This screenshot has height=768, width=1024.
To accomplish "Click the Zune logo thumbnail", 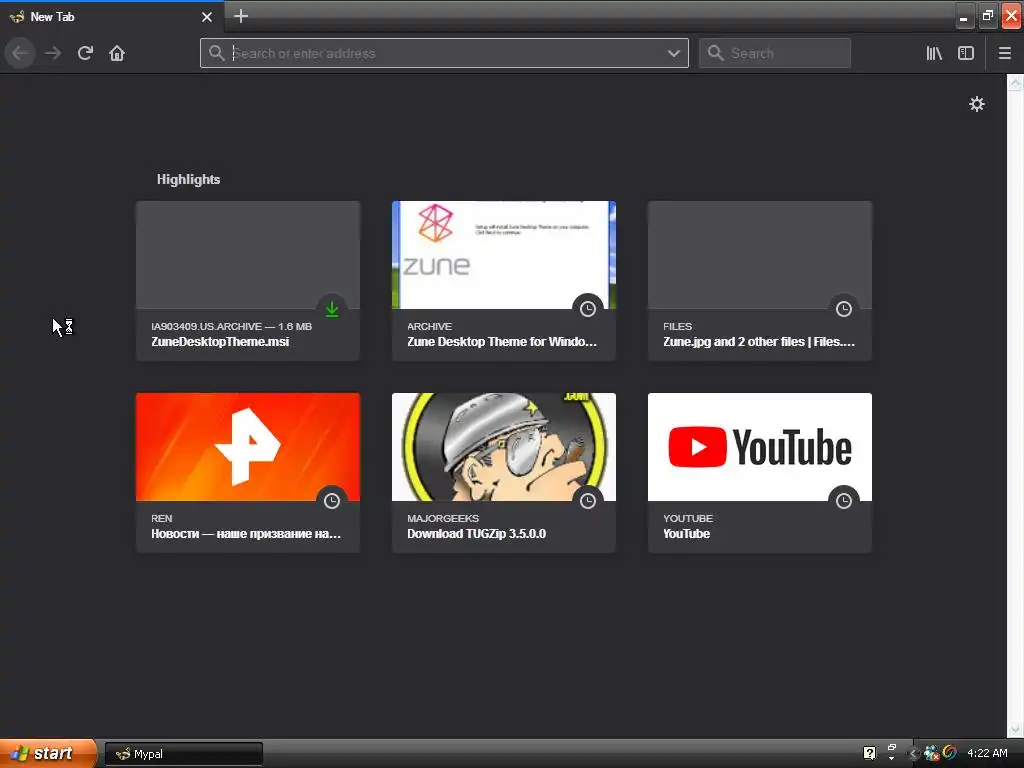I will pyautogui.click(x=504, y=255).
